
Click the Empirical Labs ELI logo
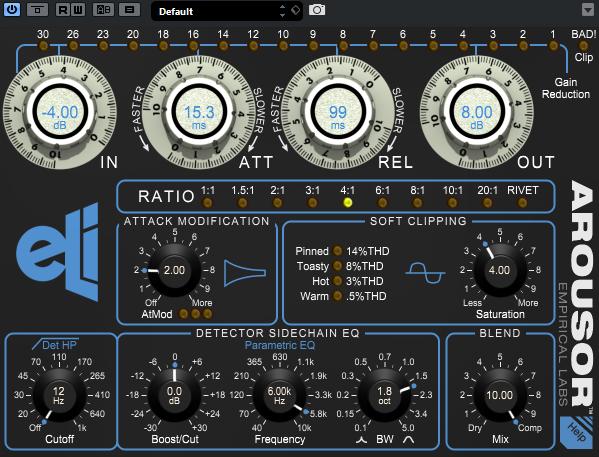58,252
